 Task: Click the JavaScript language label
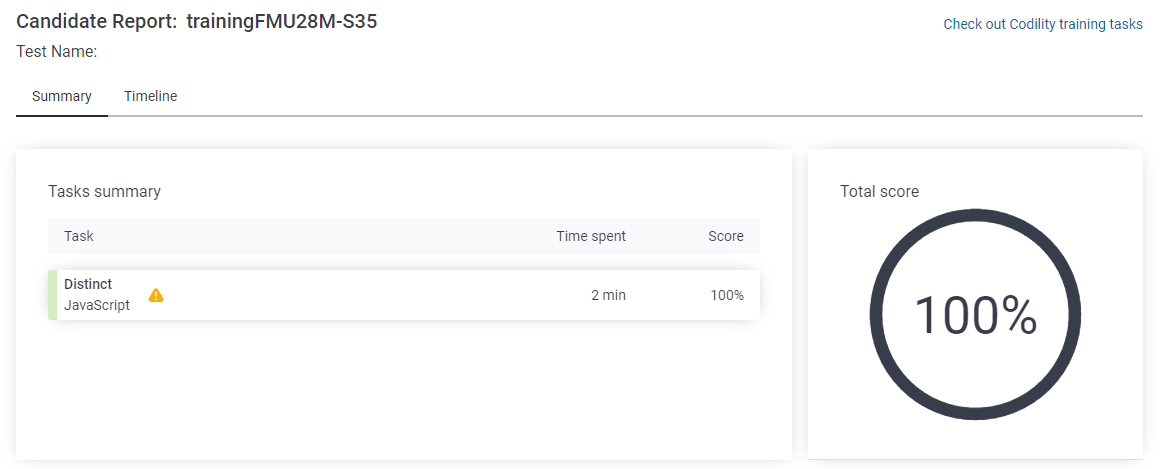click(97, 305)
